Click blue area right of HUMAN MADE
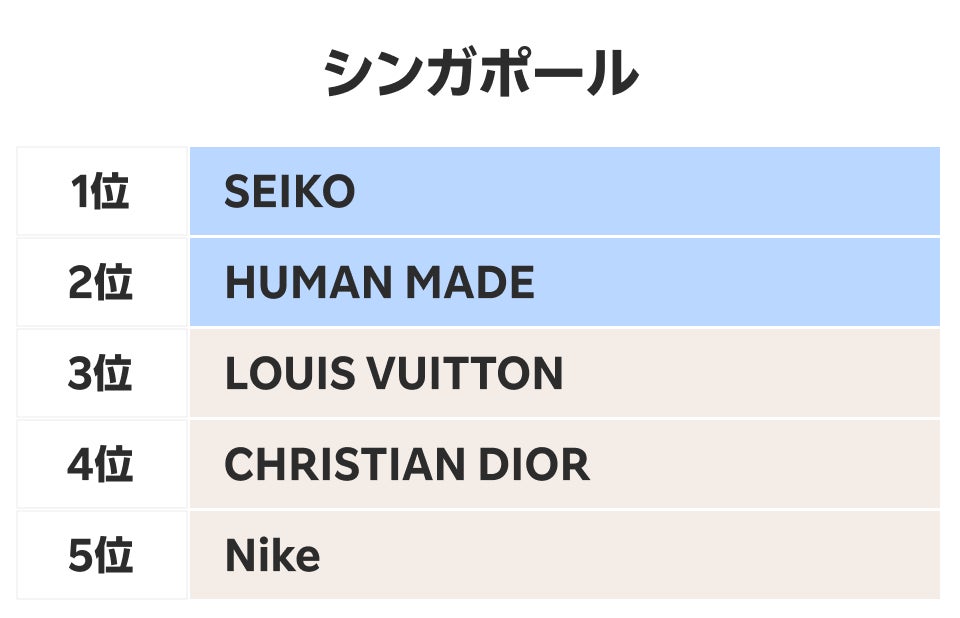The width and height of the screenshot is (960, 618). click(x=740, y=283)
